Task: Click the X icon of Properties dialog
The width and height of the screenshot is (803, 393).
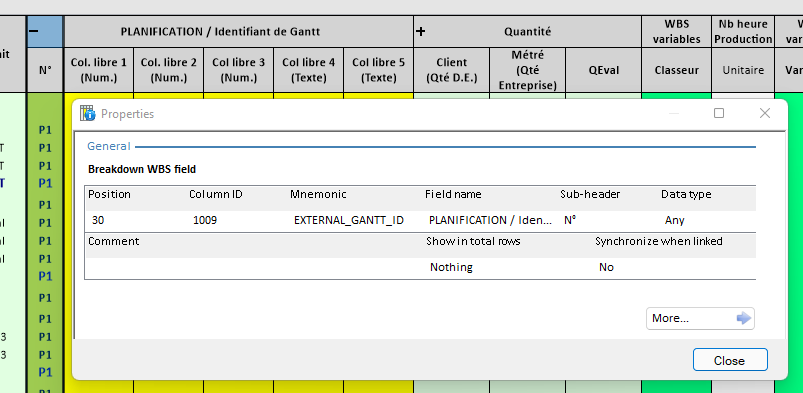Action: pos(765,113)
